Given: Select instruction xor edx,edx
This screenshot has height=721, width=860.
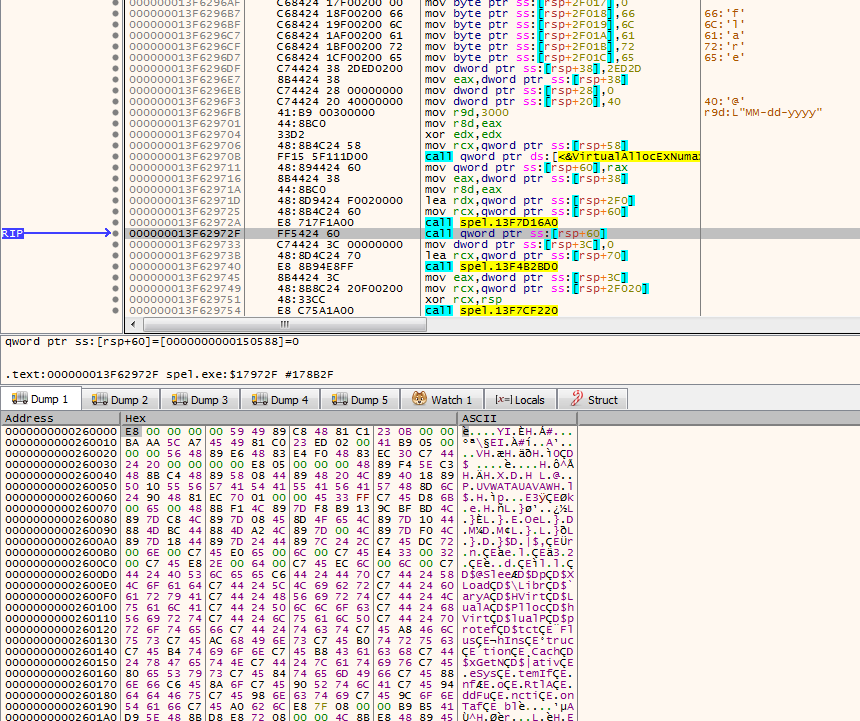Looking at the screenshot, I should [x=455, y=134].
